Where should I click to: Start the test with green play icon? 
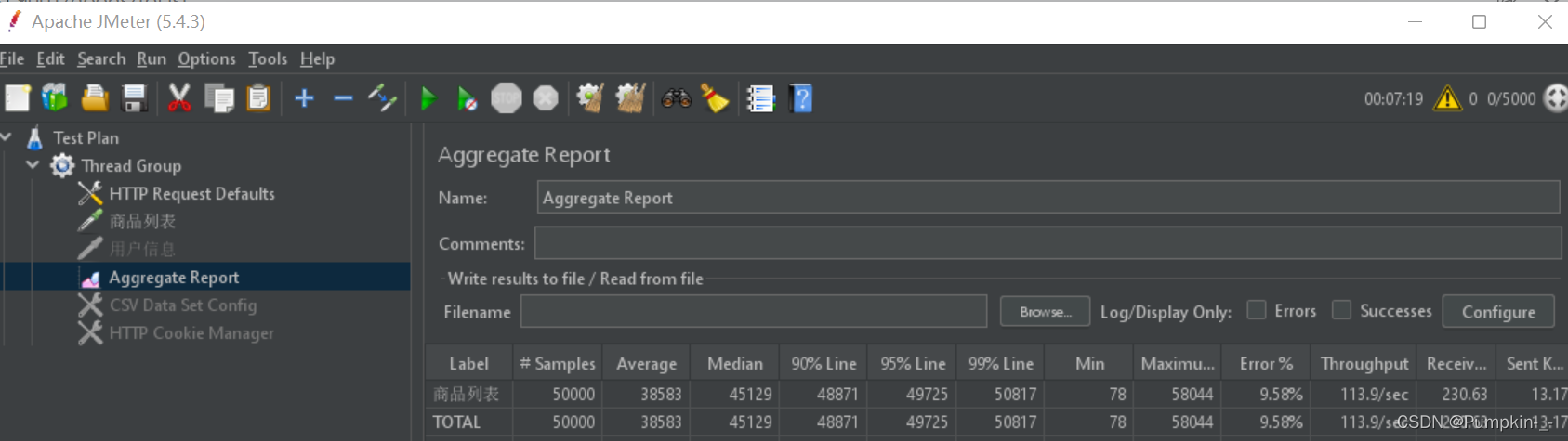pos(428,97)
